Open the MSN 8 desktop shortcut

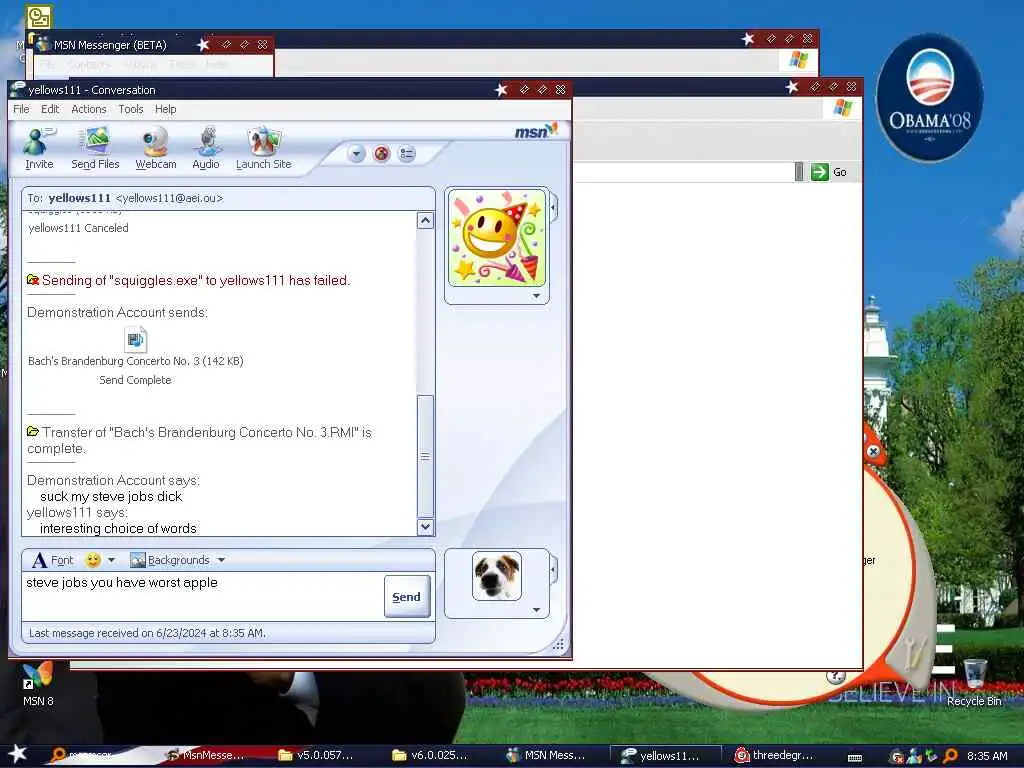[x=38, y=685]
